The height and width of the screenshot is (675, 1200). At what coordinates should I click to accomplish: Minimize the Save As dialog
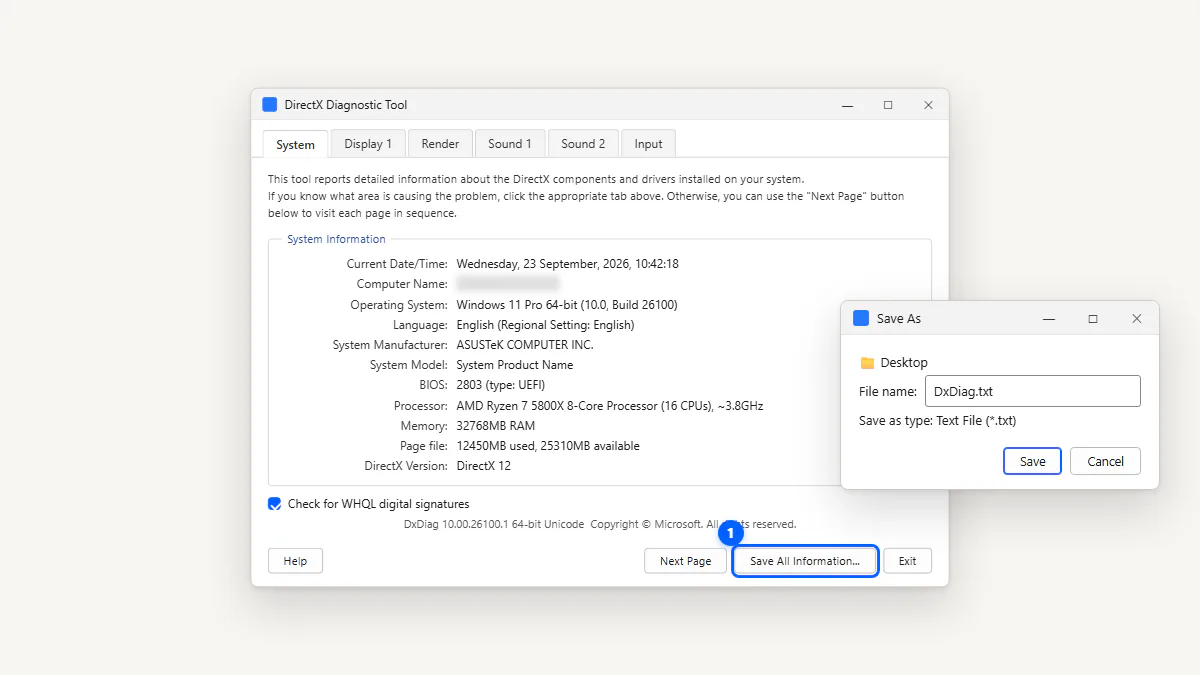pos(1049,318)
